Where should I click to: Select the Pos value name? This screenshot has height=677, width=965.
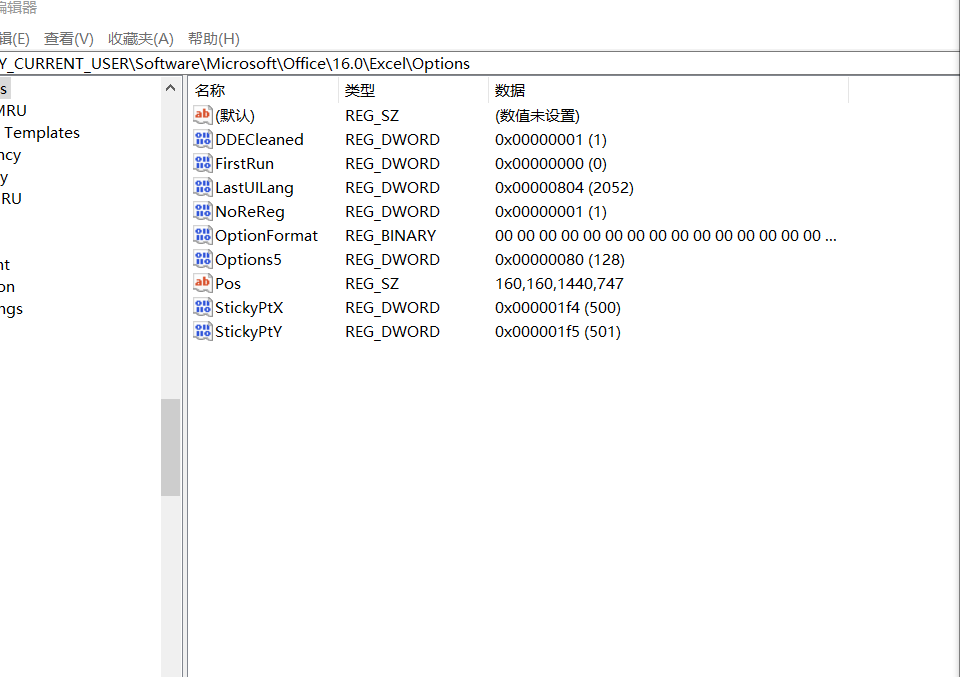[228, 284]
